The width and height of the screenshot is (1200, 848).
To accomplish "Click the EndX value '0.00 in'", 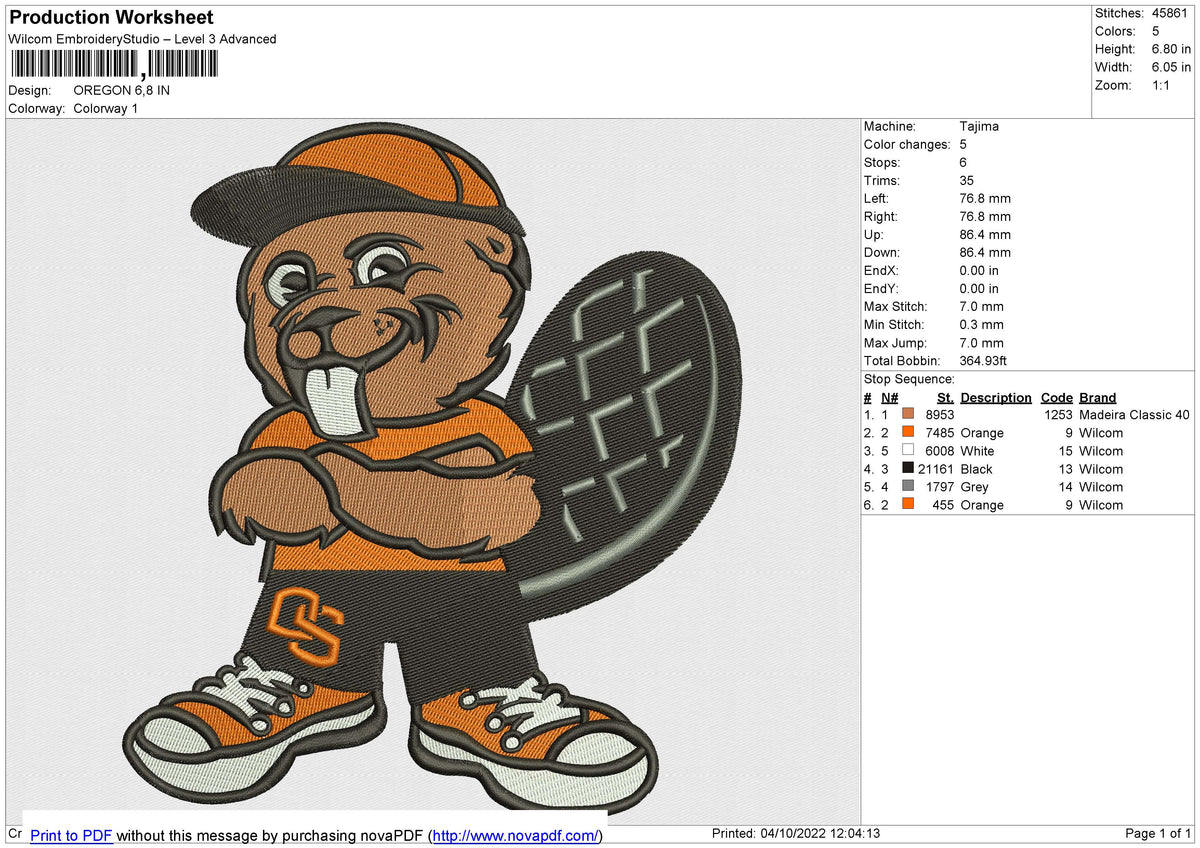I will (x=979, y=270).
